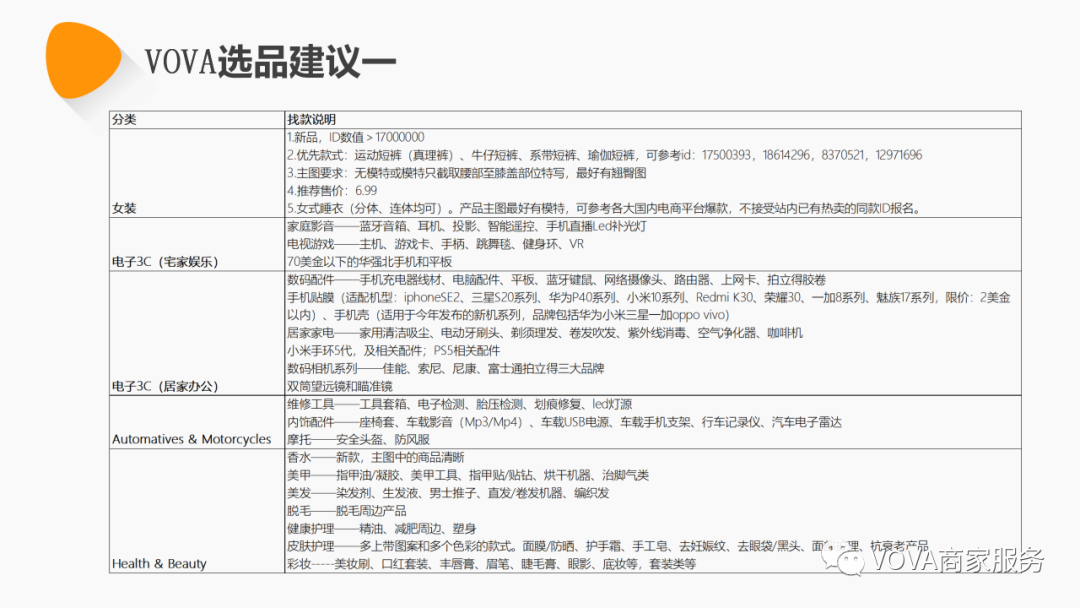
Task: Select the "小米手环5代，及相关配件" line
Action: click(x=393, y=350)
